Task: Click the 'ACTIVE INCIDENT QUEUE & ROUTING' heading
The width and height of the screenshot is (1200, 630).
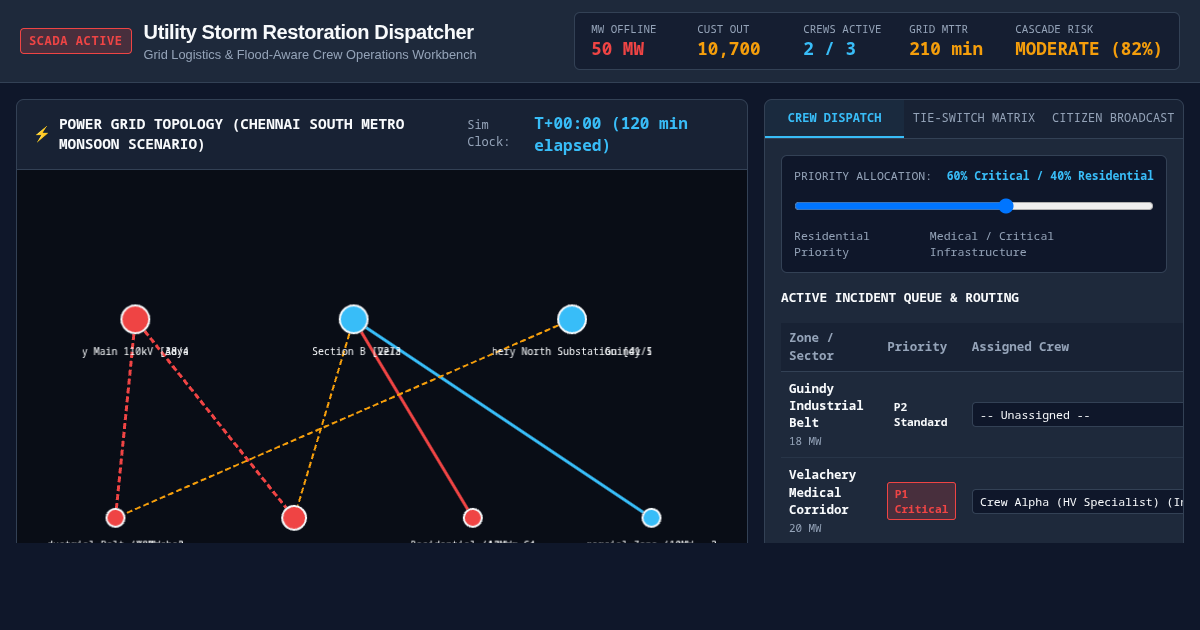Action: coord(900,297)
